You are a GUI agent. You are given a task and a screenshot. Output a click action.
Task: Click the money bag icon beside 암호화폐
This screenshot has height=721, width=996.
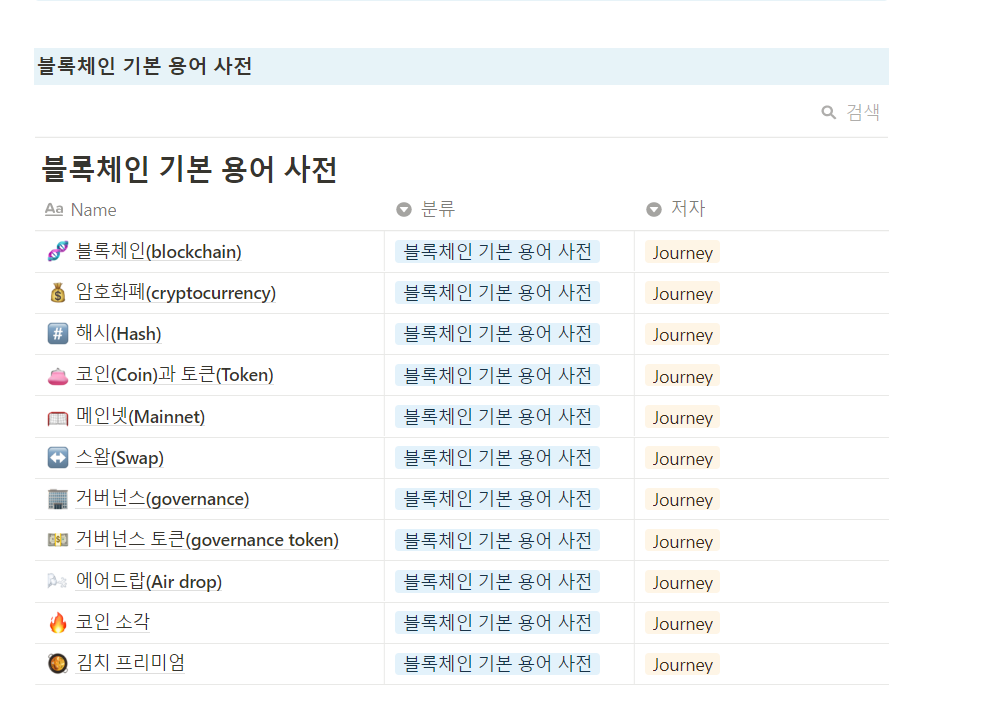[x=58, y=293]
